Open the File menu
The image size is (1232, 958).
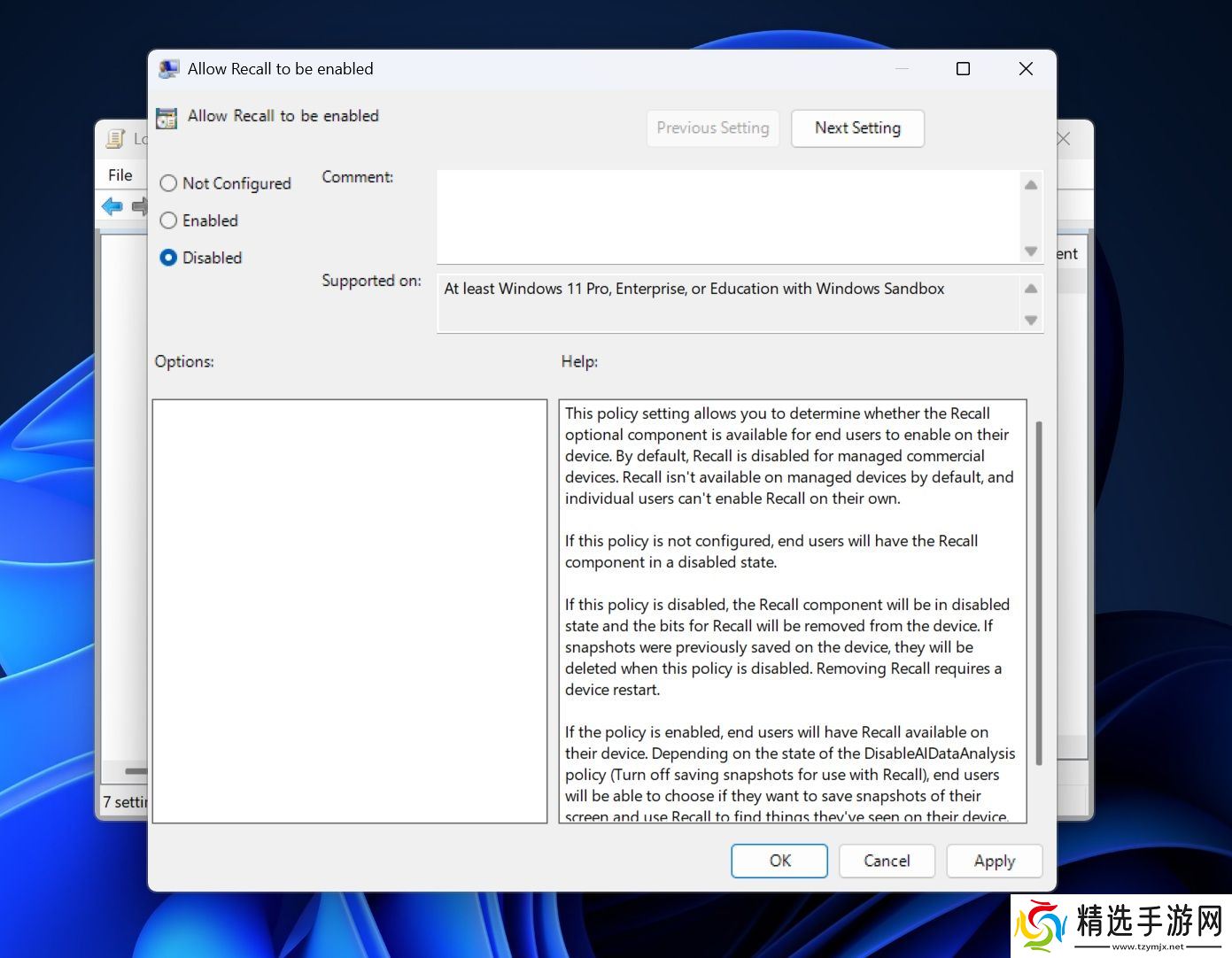click(x=120, y=175)
